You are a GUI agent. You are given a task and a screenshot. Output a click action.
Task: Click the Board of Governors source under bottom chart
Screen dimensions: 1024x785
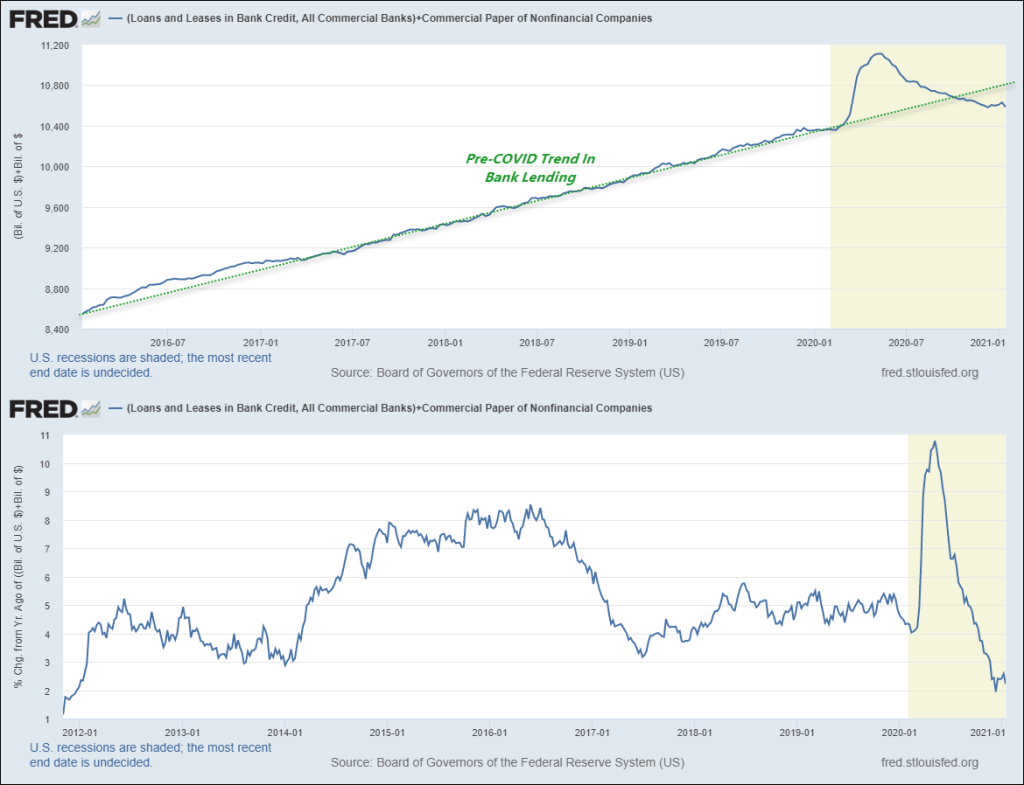coord(507,762)
